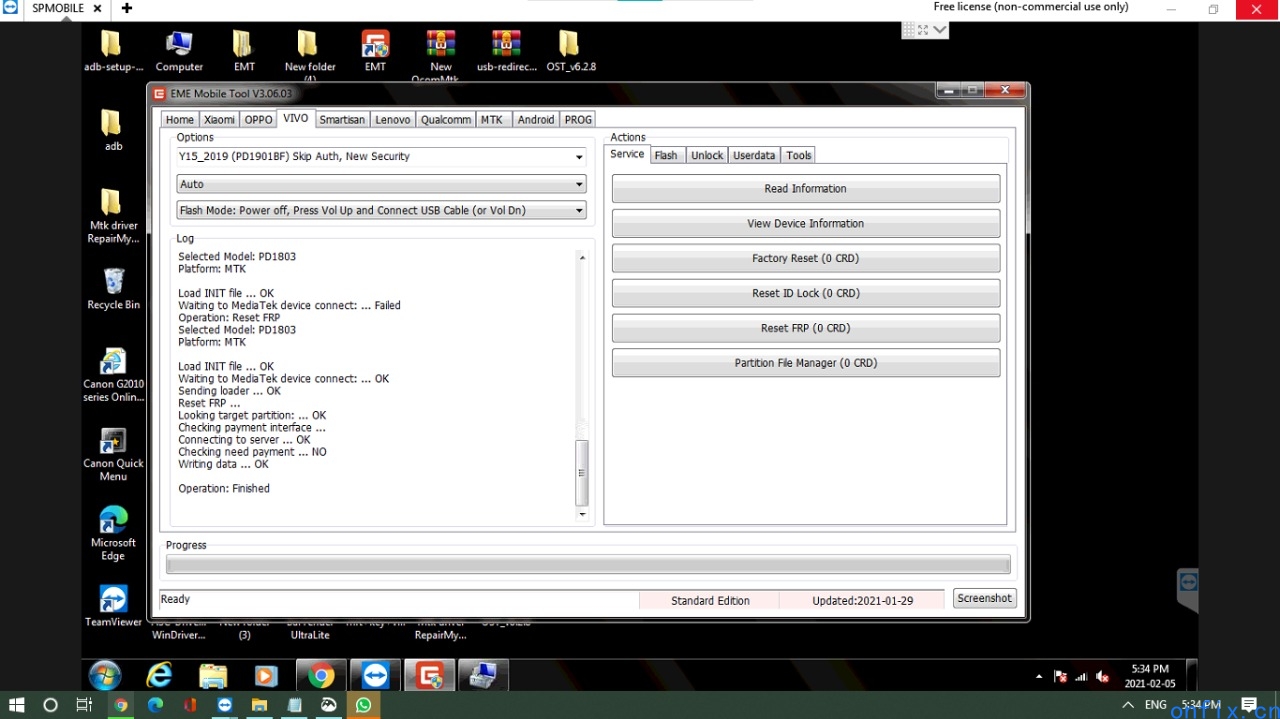The height and width of the screenshot is (719, 1280).
Task: Open the Userdata actions tab
Action: tap(754, 155)
